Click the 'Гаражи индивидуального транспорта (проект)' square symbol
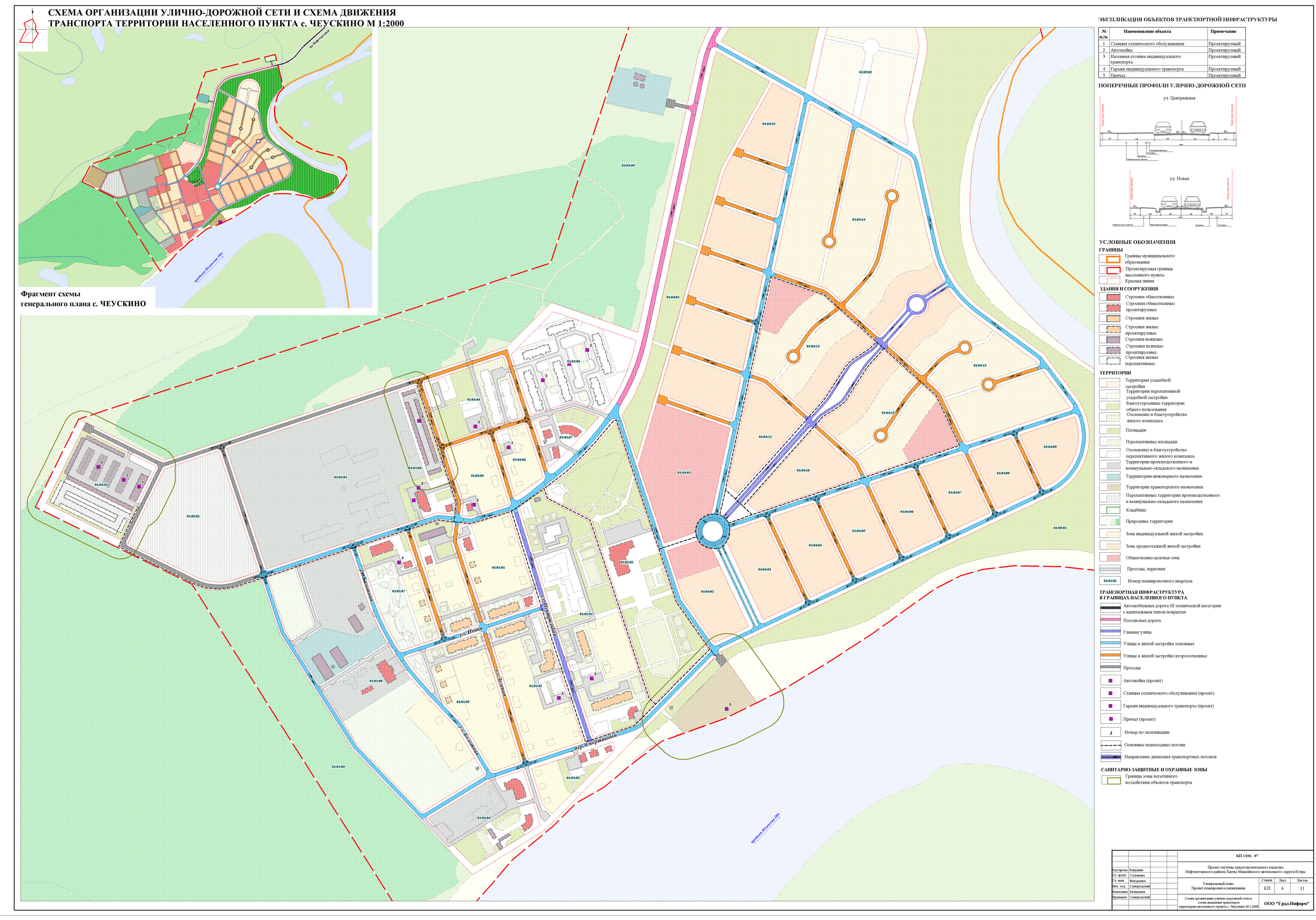The height and width of the screenshot is (920, 1316). [1110, 706]
